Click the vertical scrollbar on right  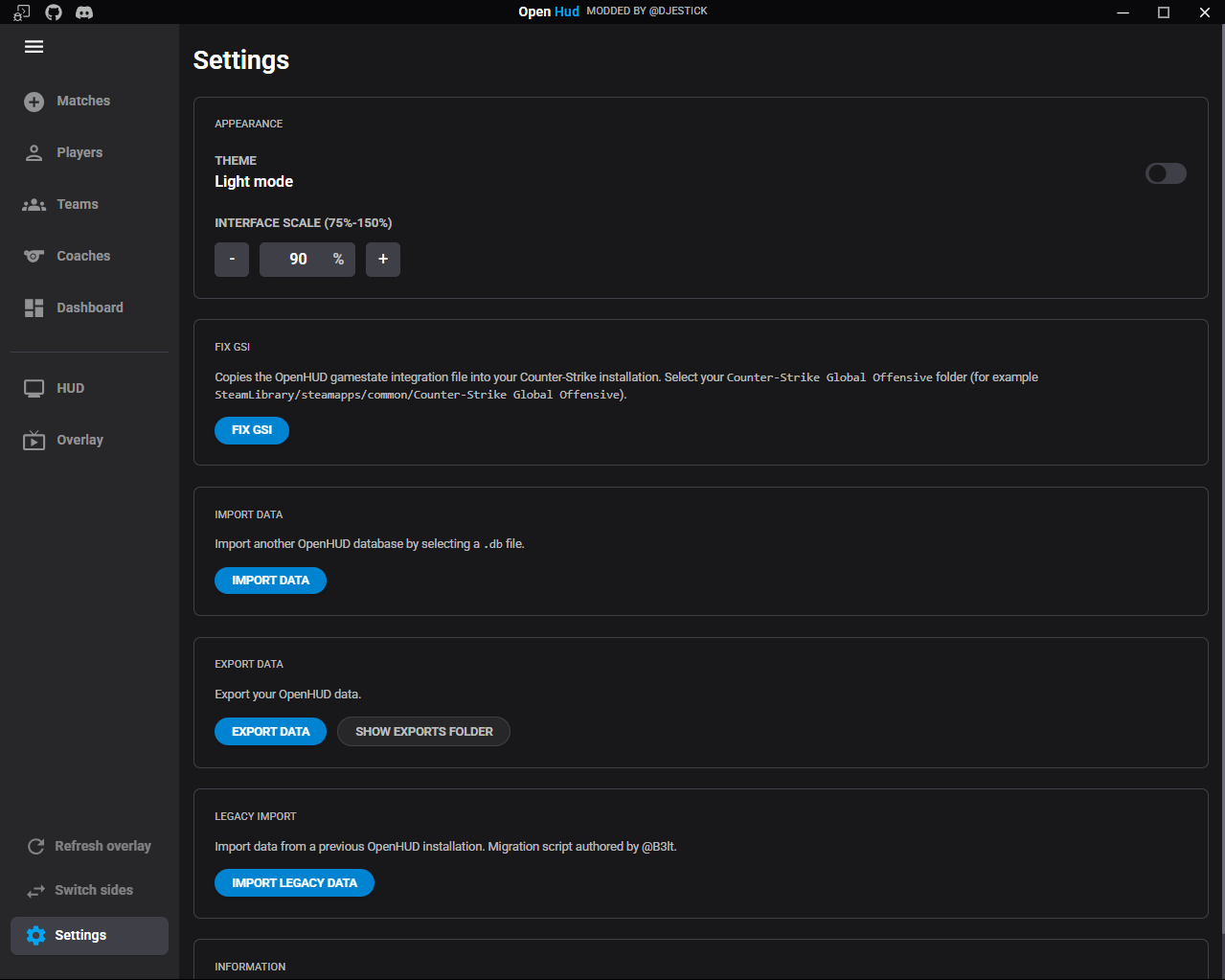(x=1221, y=479)
